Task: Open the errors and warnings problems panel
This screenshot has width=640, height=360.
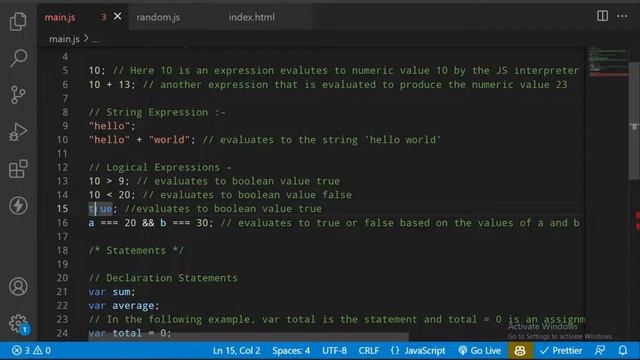Action: pyautogui.click(x=31, y=350)
